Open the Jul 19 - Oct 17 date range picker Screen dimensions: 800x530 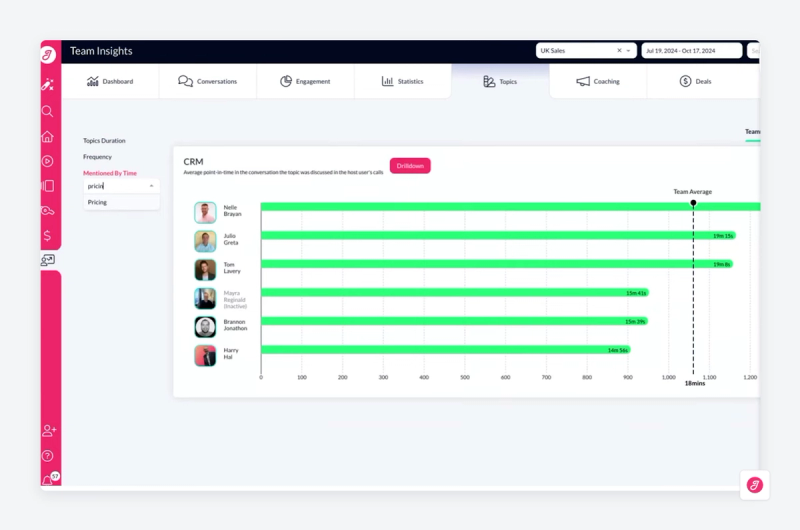coord(691,51)
